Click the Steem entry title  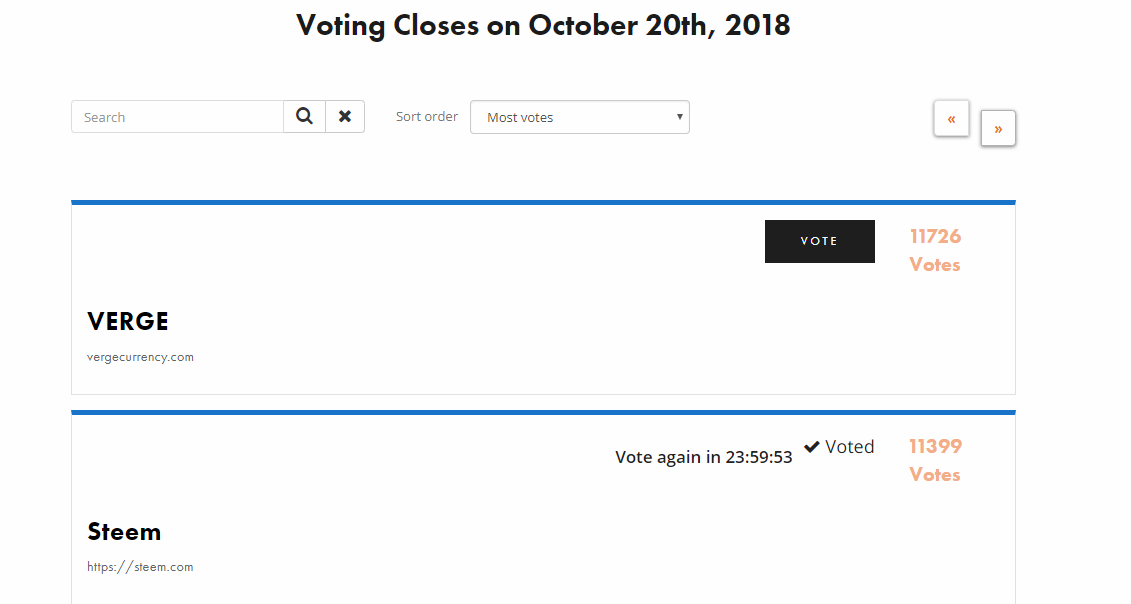124,531
